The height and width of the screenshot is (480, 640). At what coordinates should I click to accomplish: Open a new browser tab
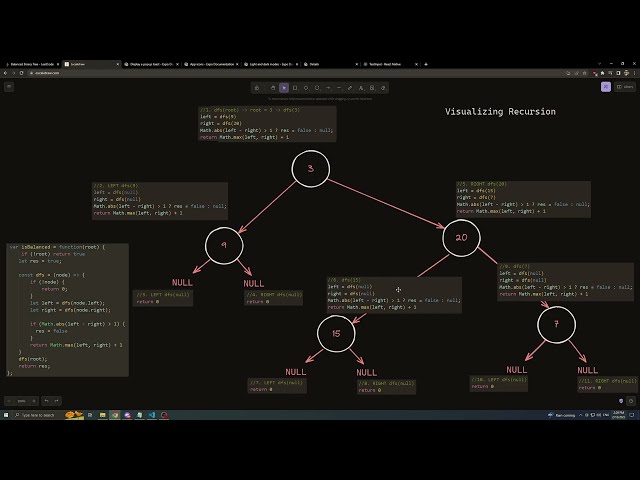tap(426, 64)
